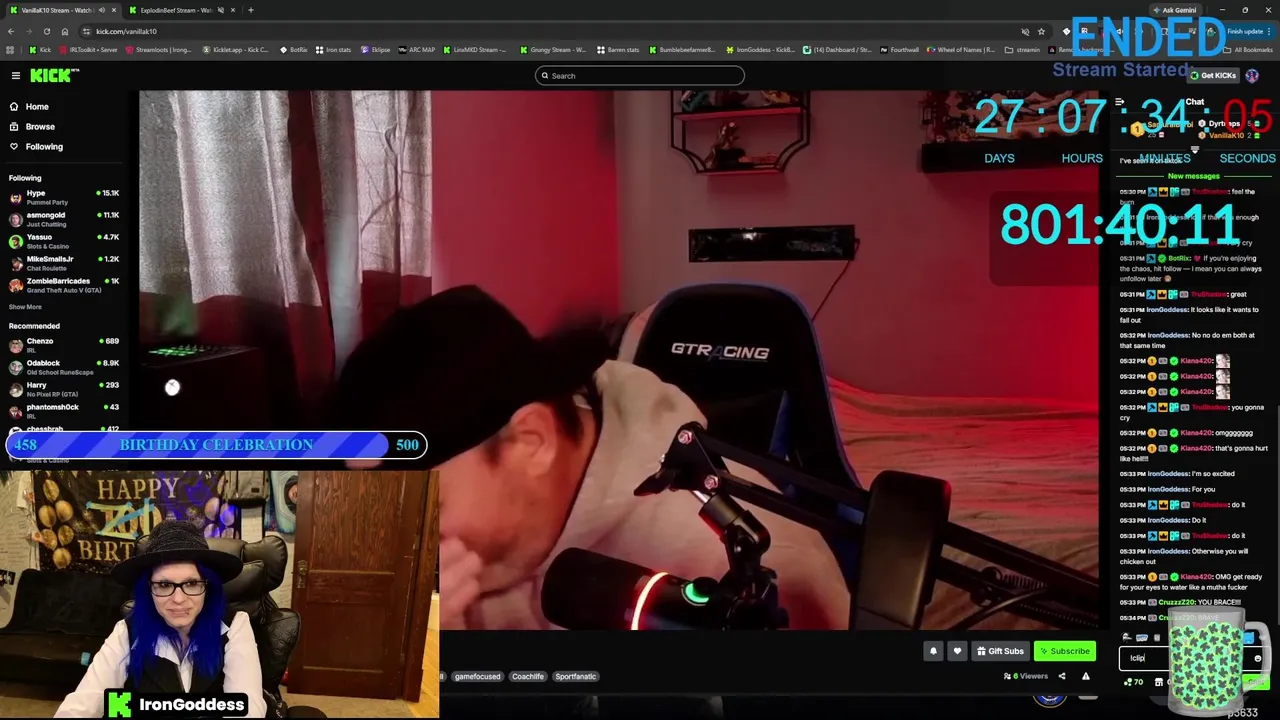Click the New messages banner in chat
Viewport: 1280px width, 720px height.
point(1193,176)
